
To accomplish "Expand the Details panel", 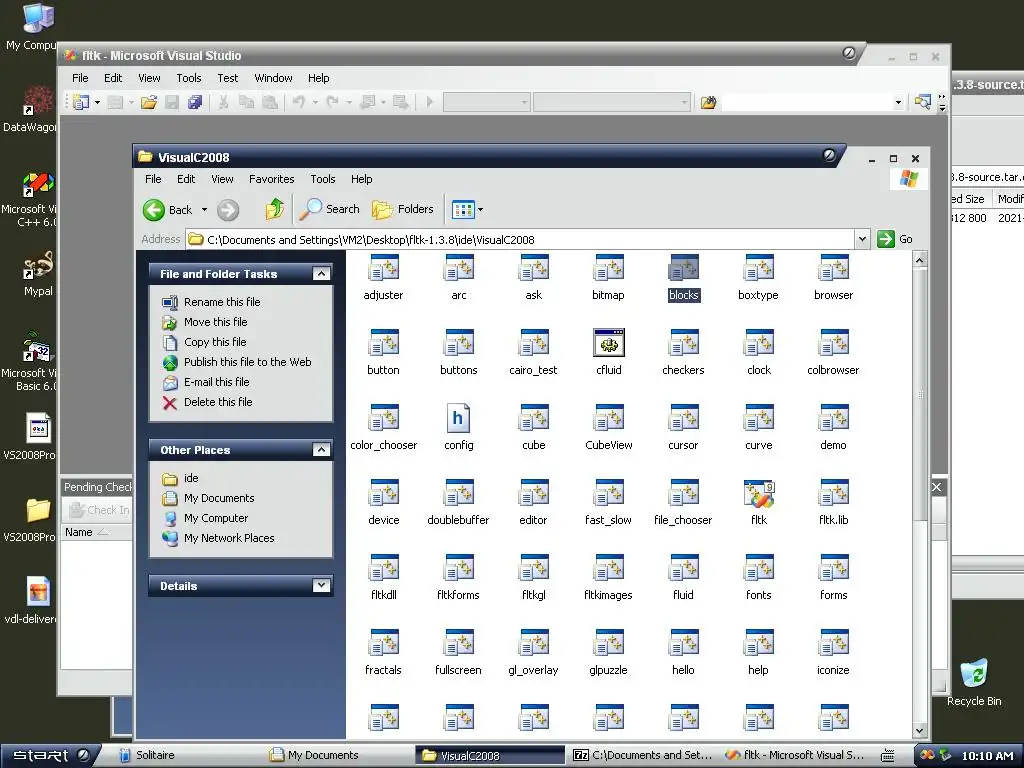I will click(x=321, y=585).
